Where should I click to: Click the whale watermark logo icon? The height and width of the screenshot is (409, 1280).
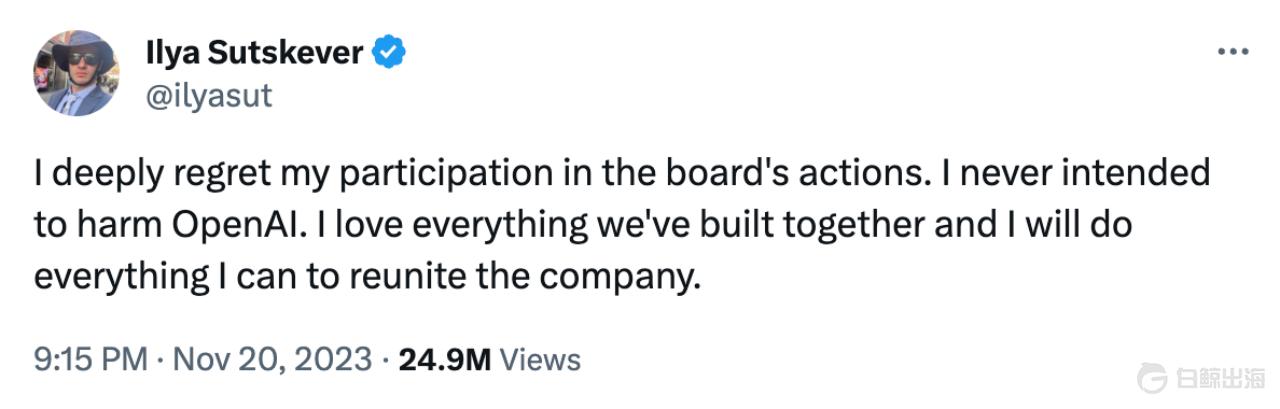(1154, 378)
